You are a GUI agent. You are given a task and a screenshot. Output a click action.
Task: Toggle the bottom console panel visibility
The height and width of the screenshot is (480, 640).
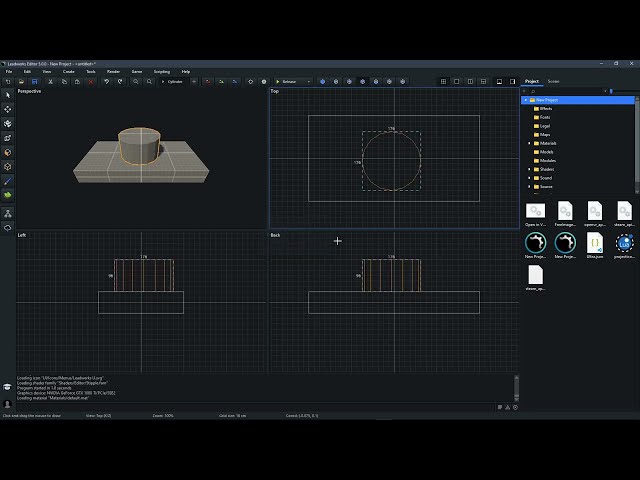(x=499, y=82)
